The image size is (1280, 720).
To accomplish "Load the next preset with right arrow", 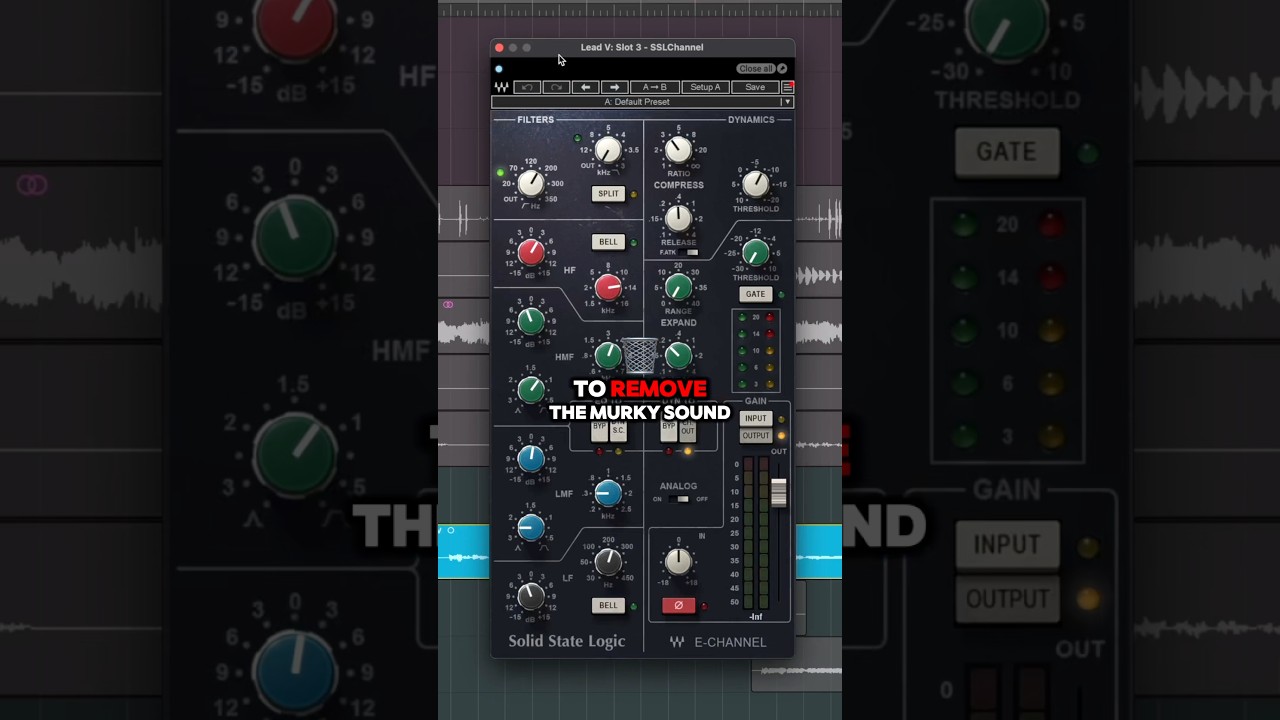I will pos(614,87).
